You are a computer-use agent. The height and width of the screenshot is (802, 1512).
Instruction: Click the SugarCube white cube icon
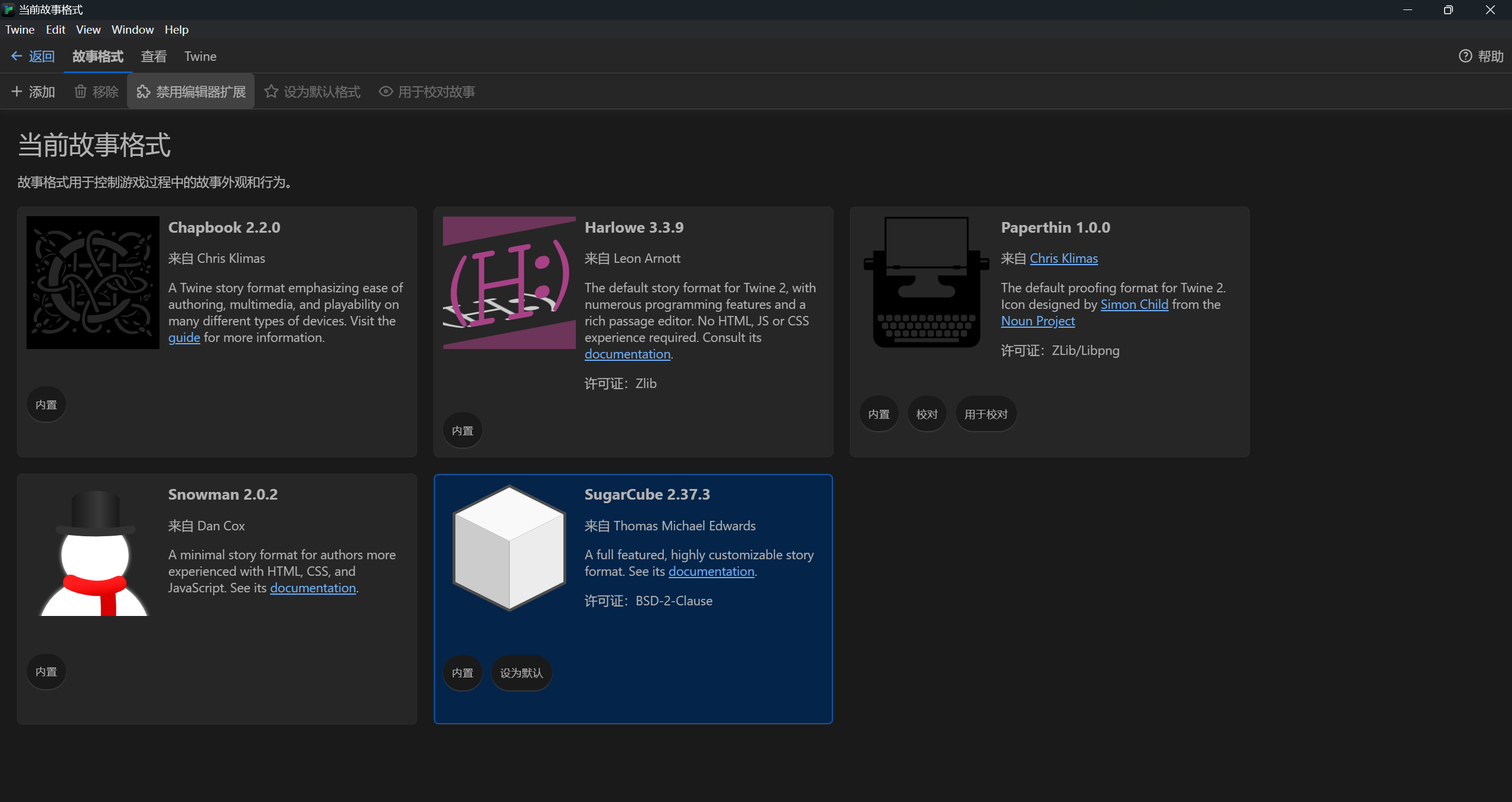pos(509,548)
